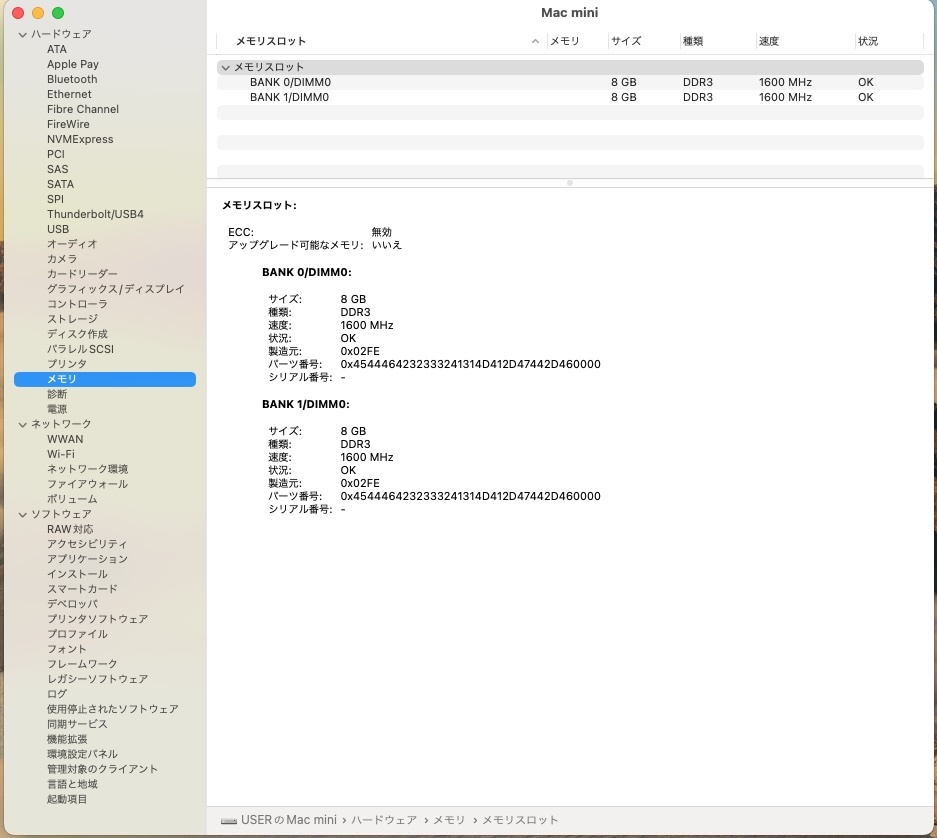
Task: Select SAS in sidebar
Action: (57, 169)
